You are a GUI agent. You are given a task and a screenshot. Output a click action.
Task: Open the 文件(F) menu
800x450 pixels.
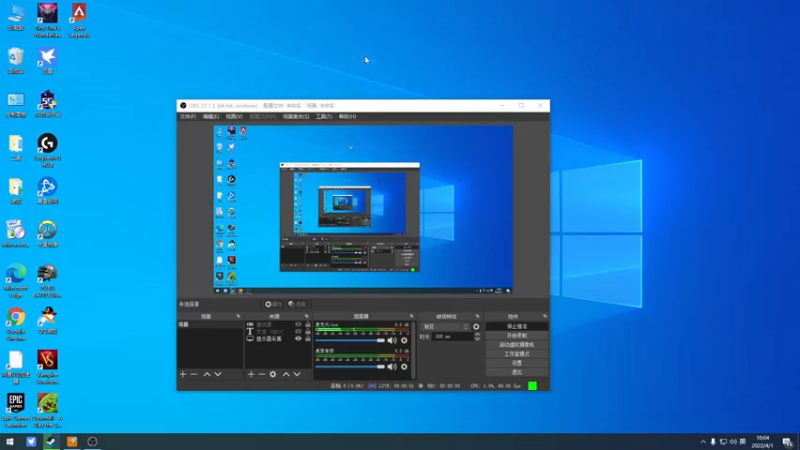click(188, 117)
